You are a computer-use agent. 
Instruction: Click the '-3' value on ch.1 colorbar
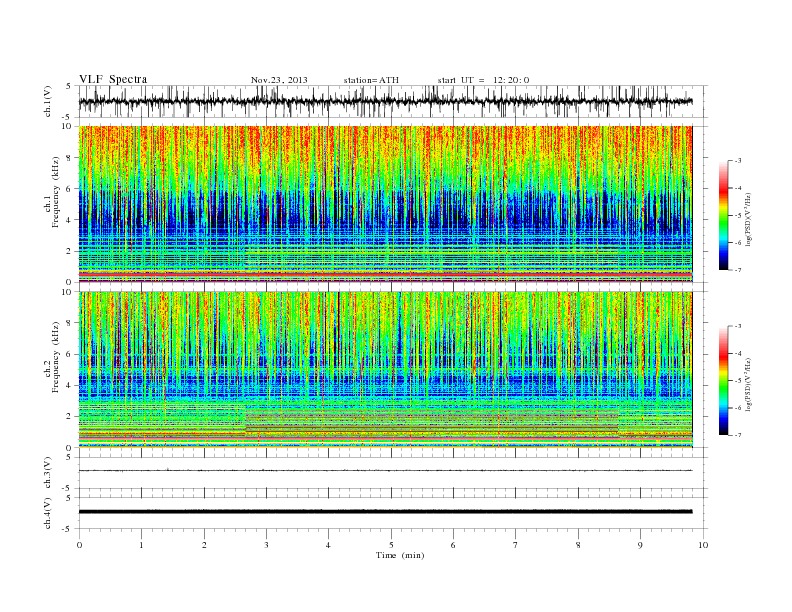[738, 161]
